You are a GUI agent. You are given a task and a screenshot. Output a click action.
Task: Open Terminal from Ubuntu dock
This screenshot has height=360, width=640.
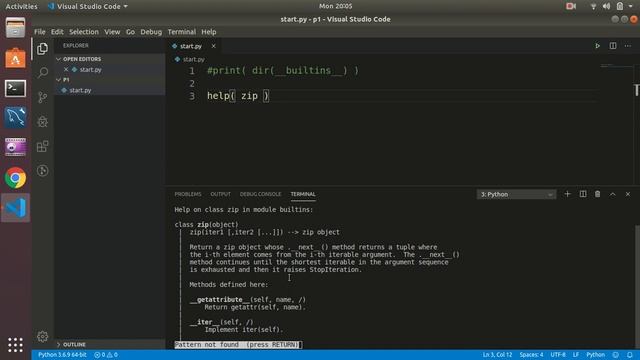click(16, 88)
